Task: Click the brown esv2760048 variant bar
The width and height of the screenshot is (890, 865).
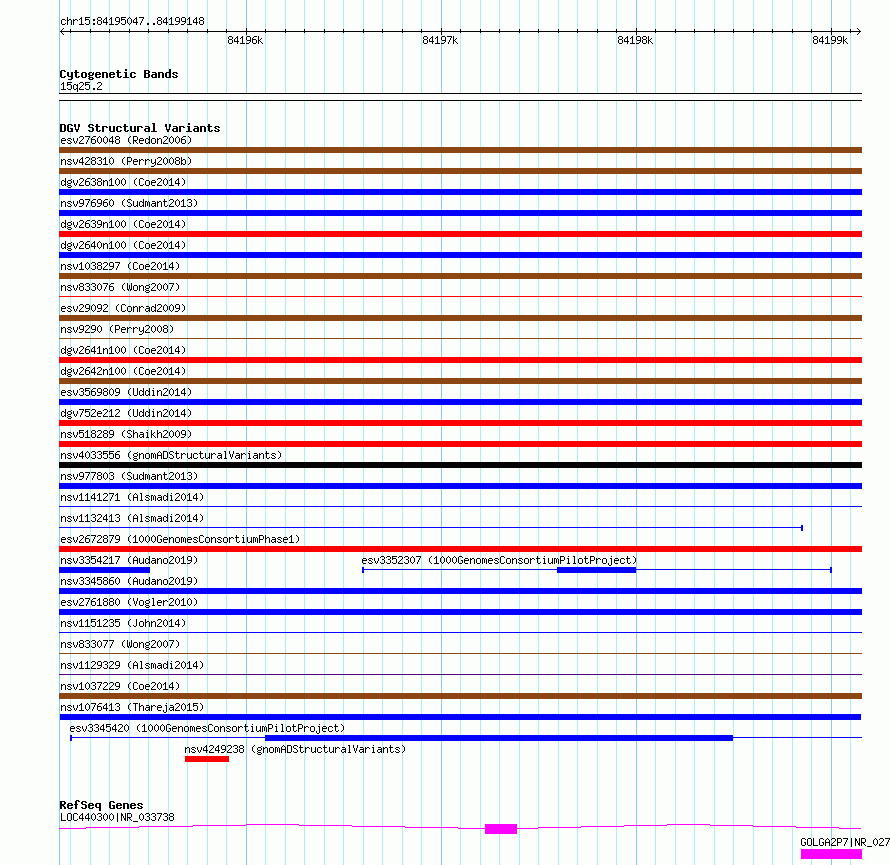Action: coord(460,150)
